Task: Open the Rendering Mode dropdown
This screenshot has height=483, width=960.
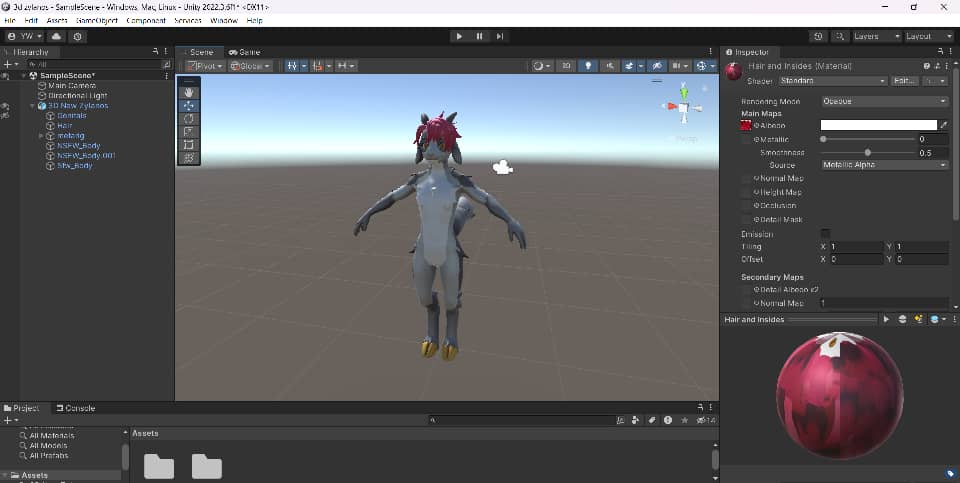Action: (884, 102)
